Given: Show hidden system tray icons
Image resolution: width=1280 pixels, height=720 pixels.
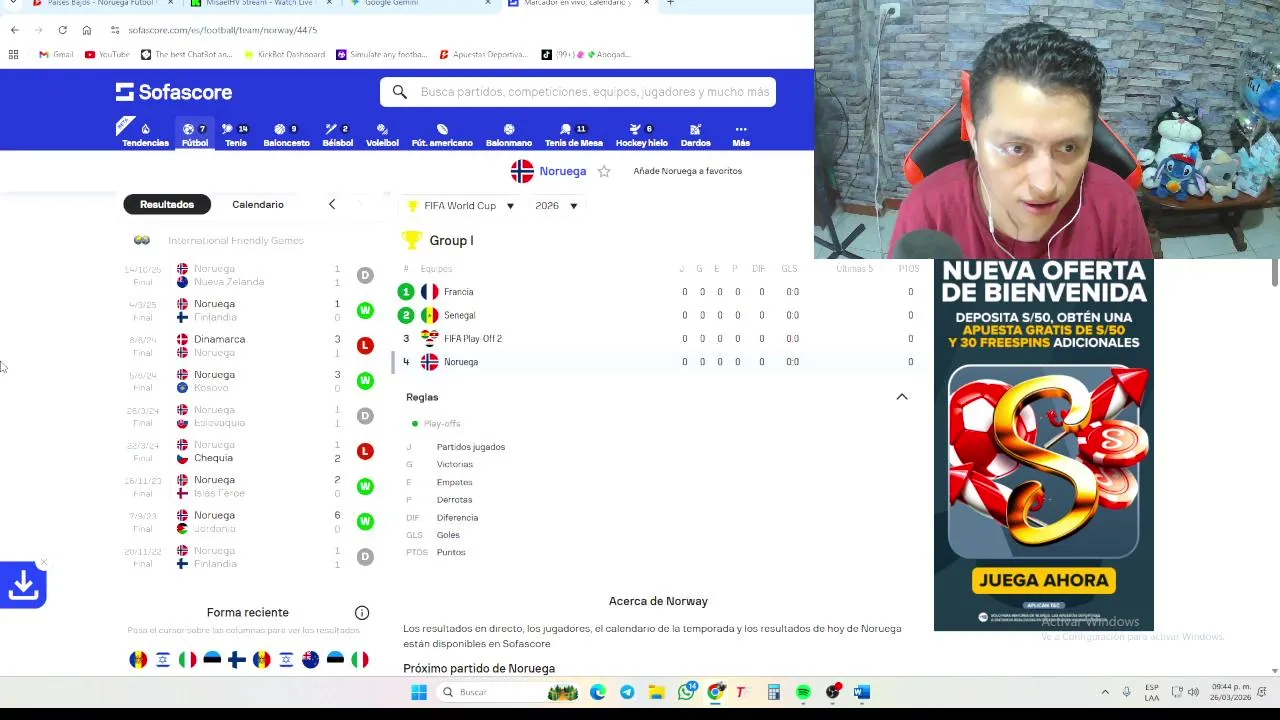Looking at the screenshot, I should click(1105, 692).
